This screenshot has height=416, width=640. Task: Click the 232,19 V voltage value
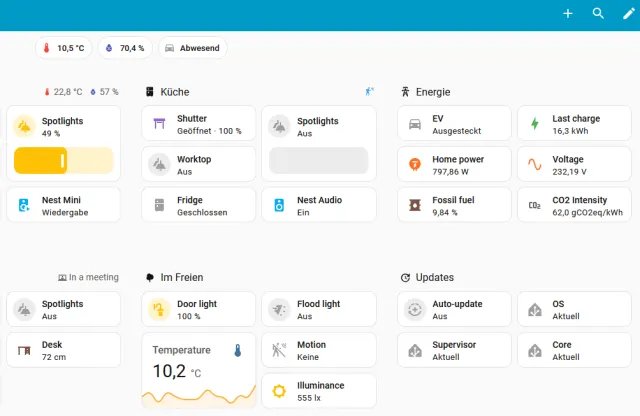pyautogui.click(x=569, y=172)
